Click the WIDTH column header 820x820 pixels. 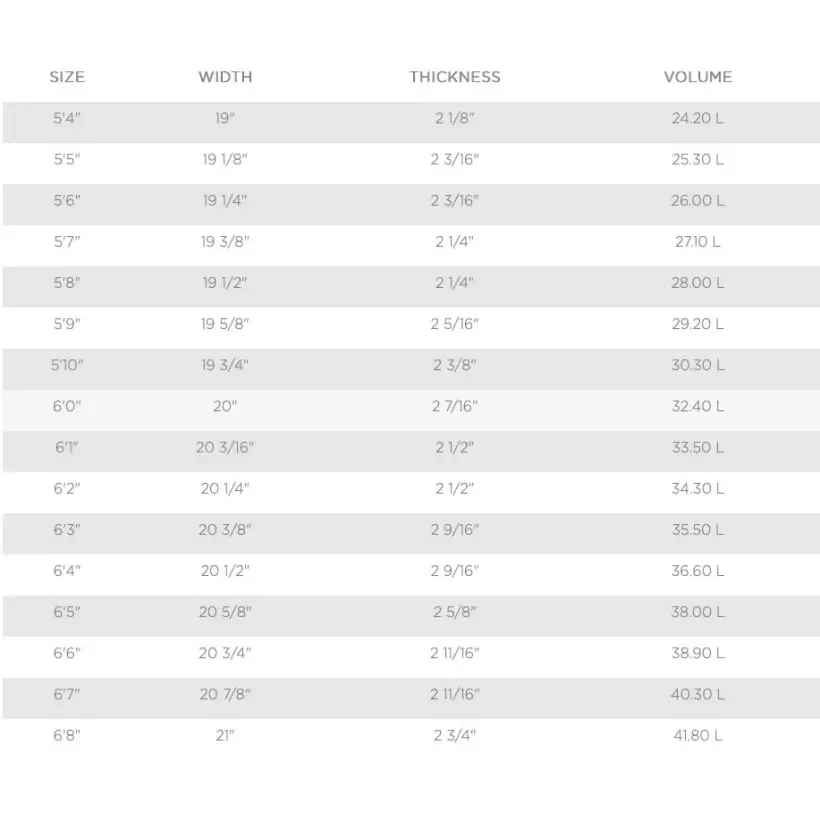pos(225,77)
